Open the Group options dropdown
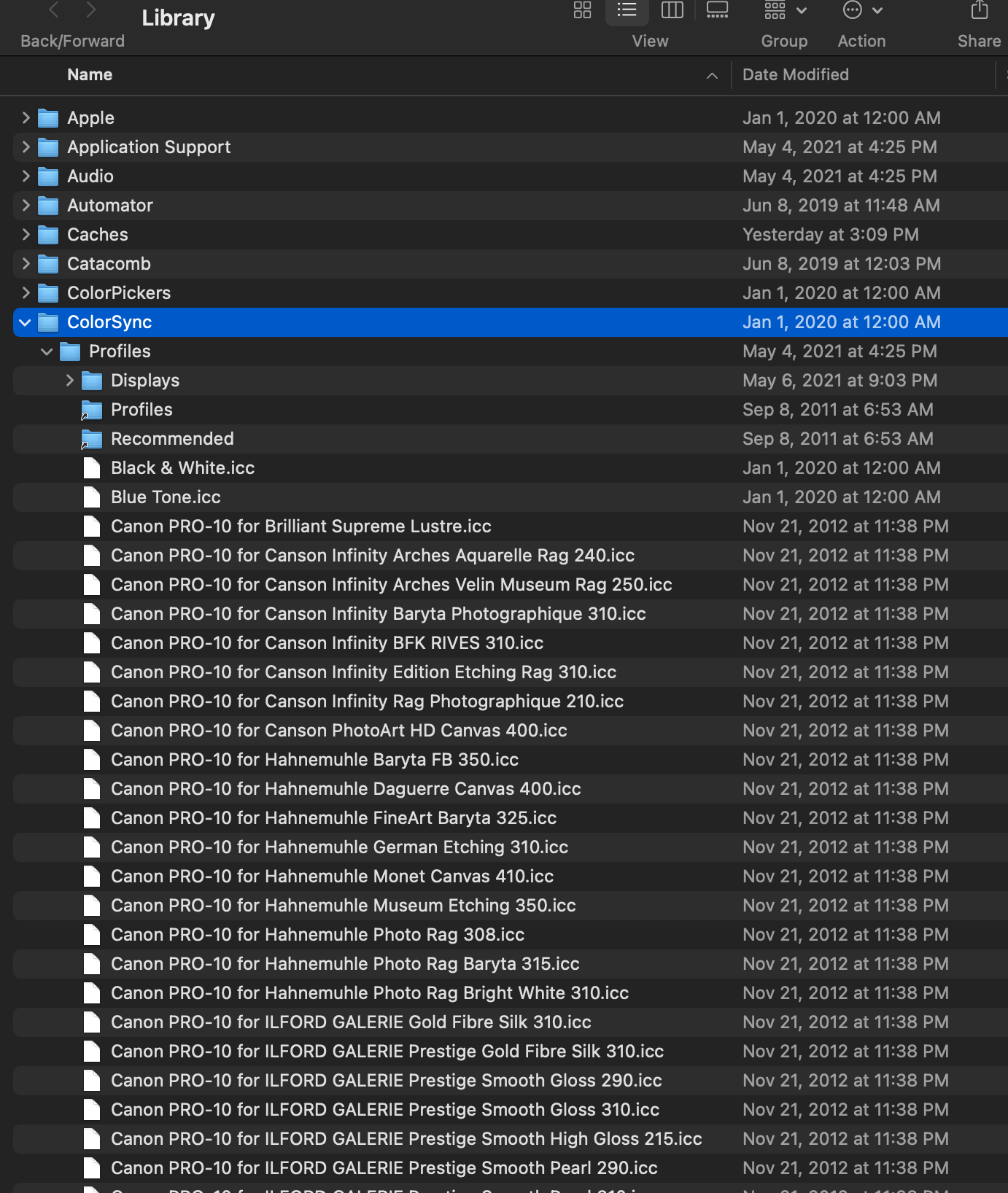 pos(785,10)
